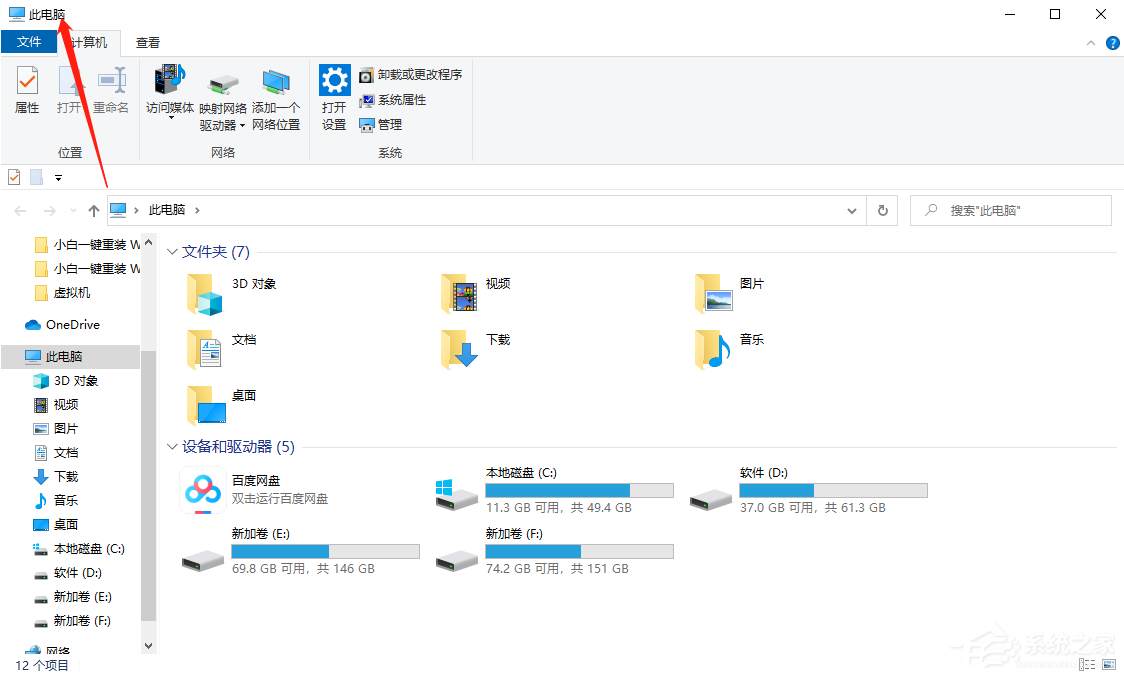Open the address bar history dropdown
This screenshot has width=1124, height=677.
851,210
